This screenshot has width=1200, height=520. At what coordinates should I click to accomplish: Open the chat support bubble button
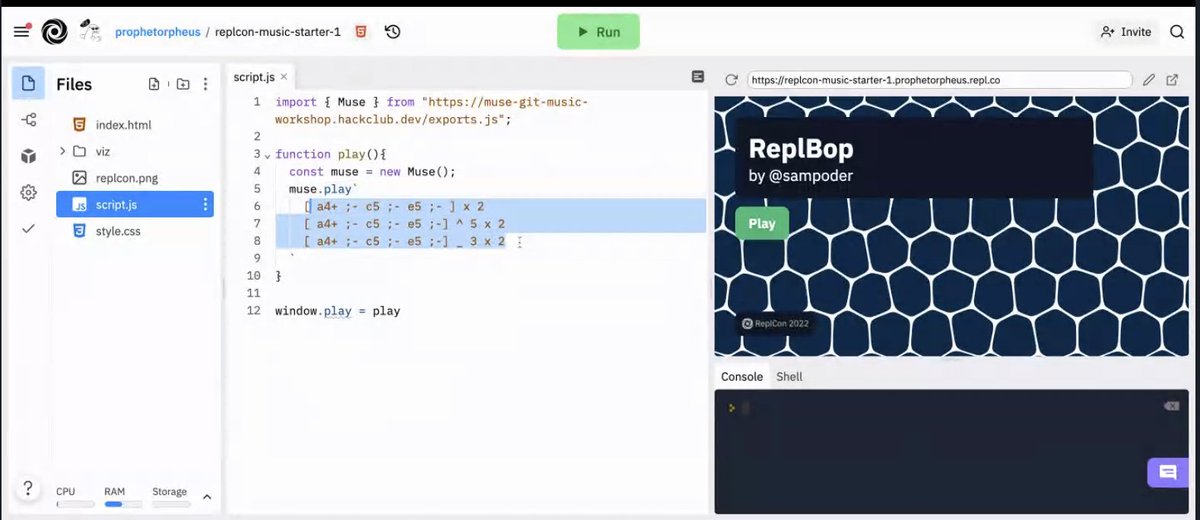(x=1167, y=472)
